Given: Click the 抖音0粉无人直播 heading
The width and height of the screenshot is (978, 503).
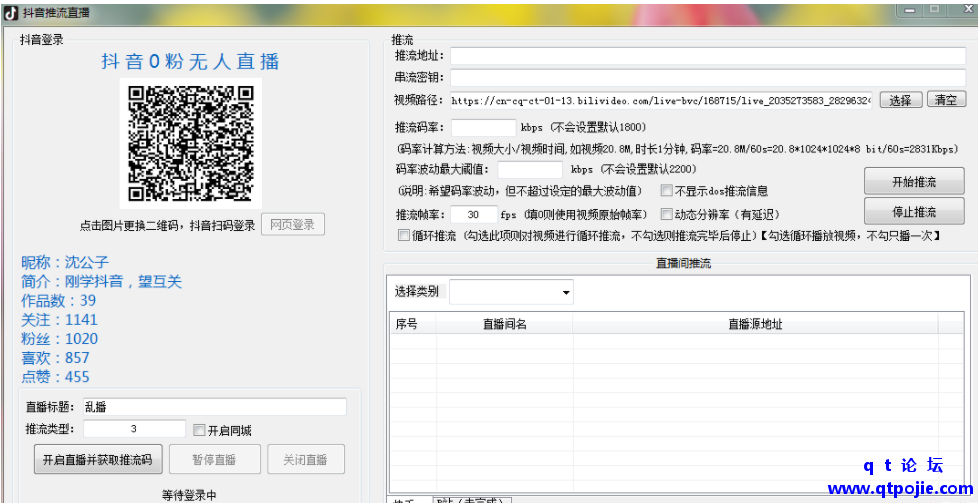Looking at the screenshot, I should click(190, 61).
